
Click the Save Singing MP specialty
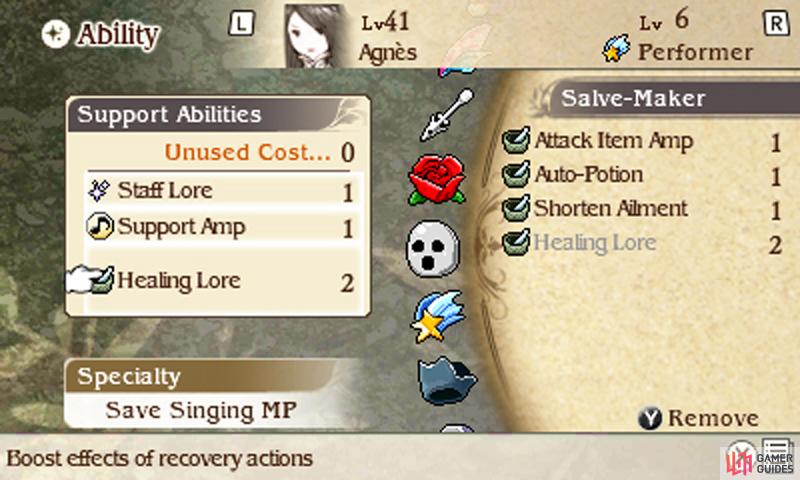pyautogui.click(x=201, y=411)
